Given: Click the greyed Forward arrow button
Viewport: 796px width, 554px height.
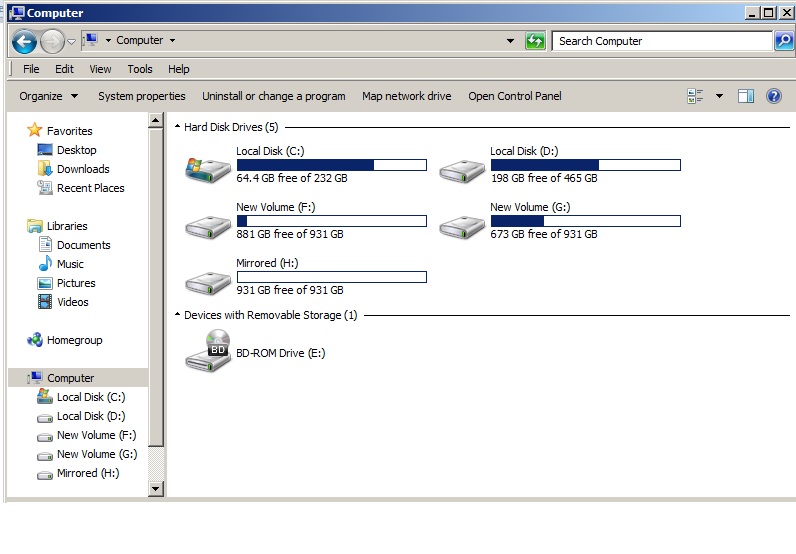Looking at the screenshot, I should (52, 41).
